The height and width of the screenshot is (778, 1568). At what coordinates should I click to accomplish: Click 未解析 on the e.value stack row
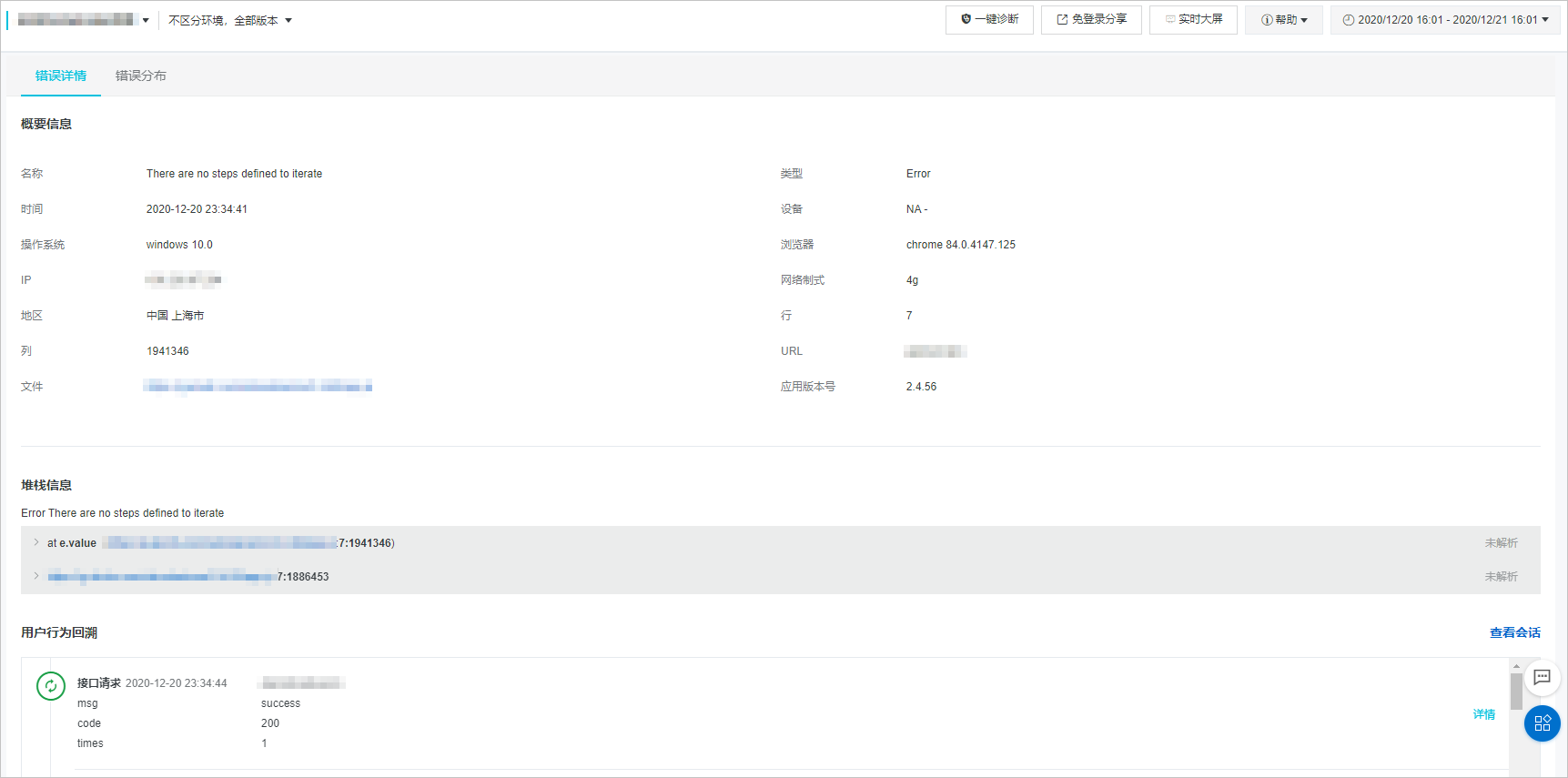click(x=1501, y=543)
